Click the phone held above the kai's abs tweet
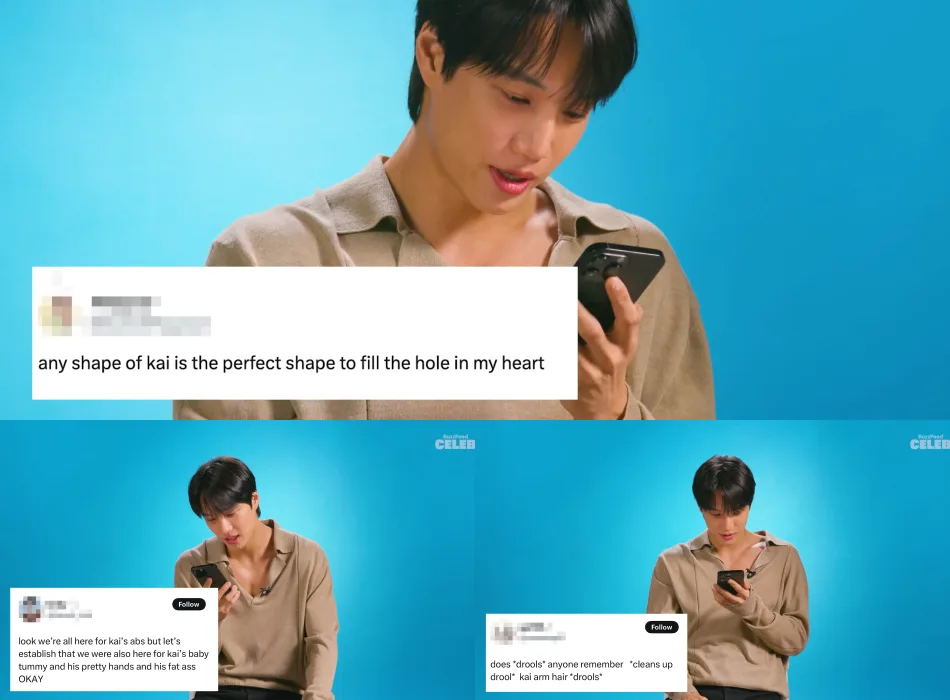 (210, 576)
